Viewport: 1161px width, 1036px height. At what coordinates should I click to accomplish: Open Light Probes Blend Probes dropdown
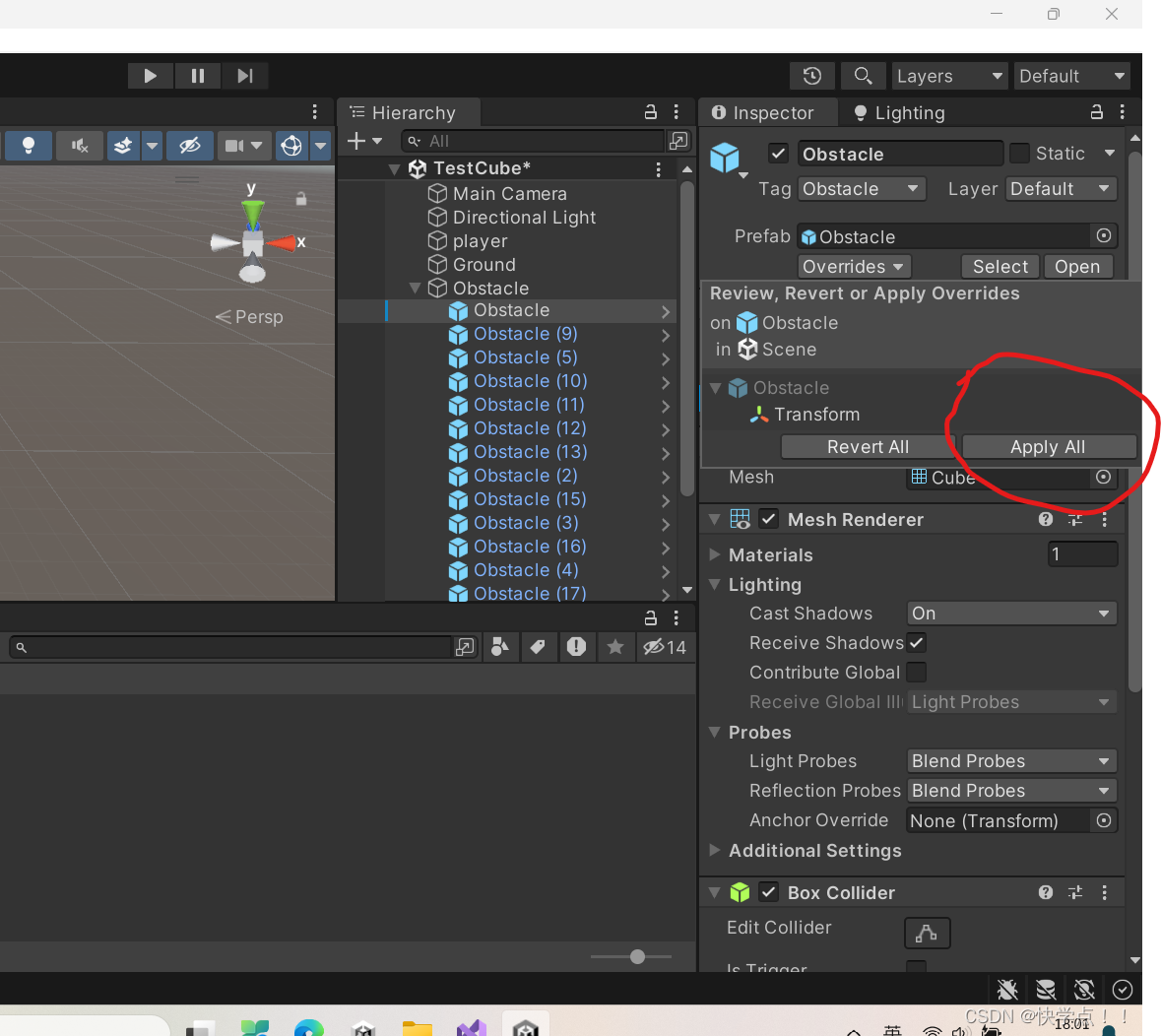[x=1011, y=760]
